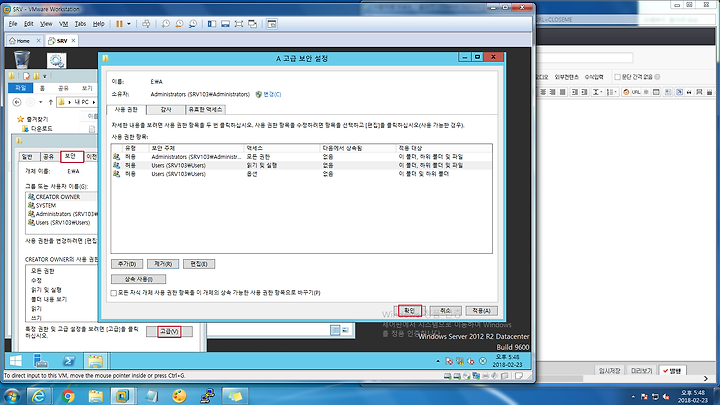Click the 편집(E) button
This screenshot has width=720, height=405.
pos(199,264)
